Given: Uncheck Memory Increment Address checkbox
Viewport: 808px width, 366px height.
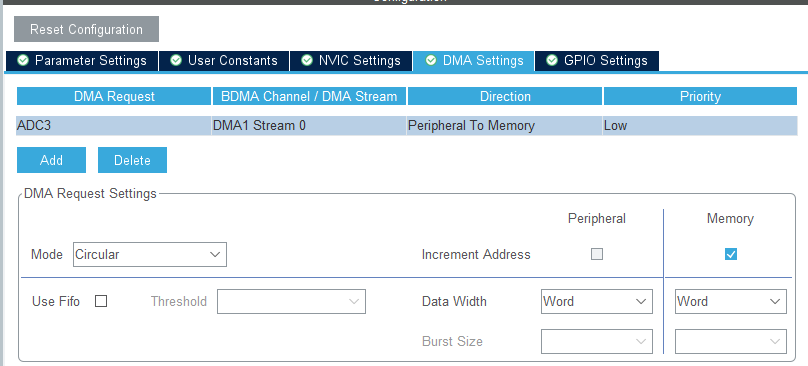Looking at the screenshot, I should coord(731,254).
